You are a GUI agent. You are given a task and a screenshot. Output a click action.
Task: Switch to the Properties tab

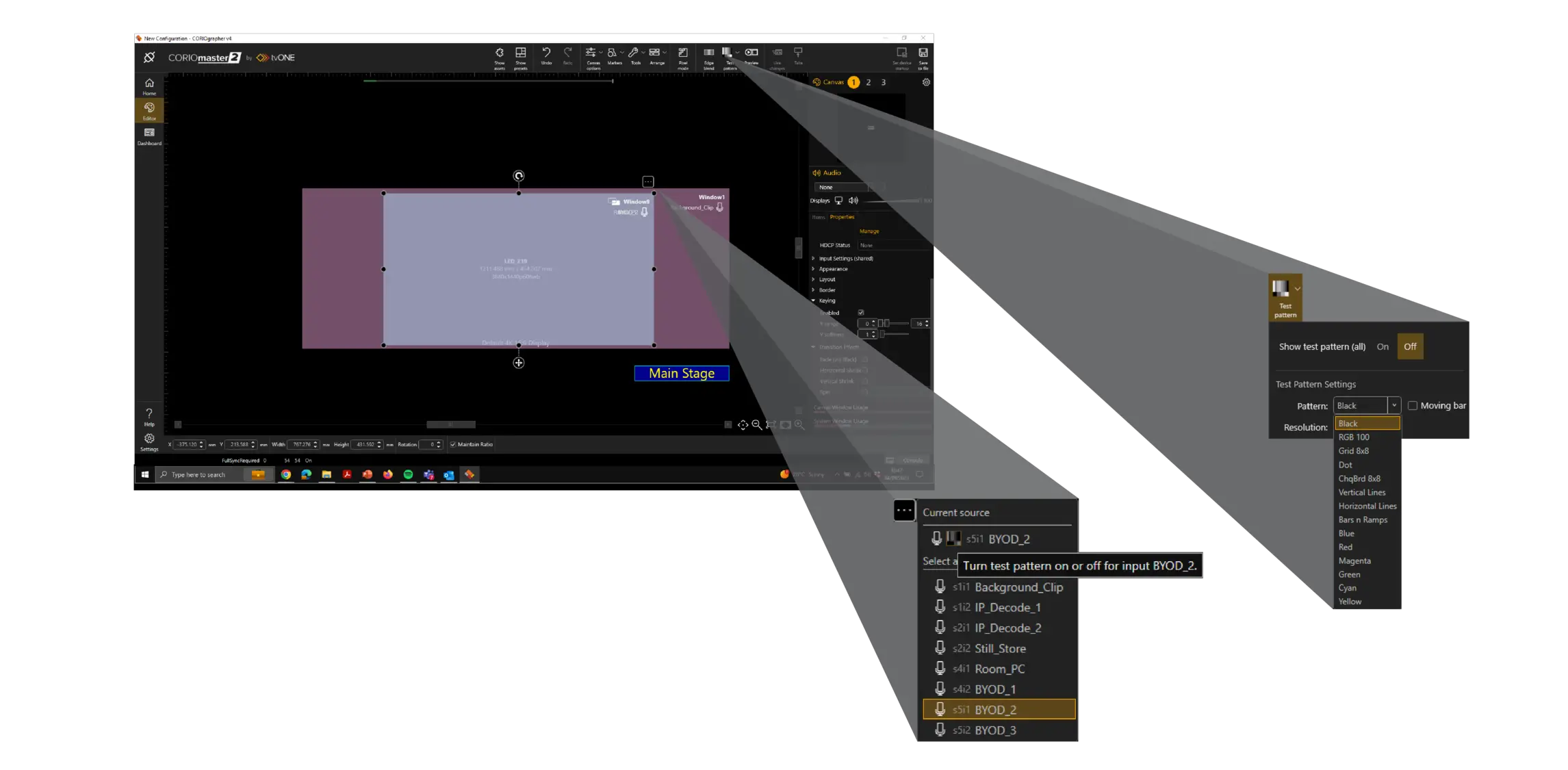point(842,217)
